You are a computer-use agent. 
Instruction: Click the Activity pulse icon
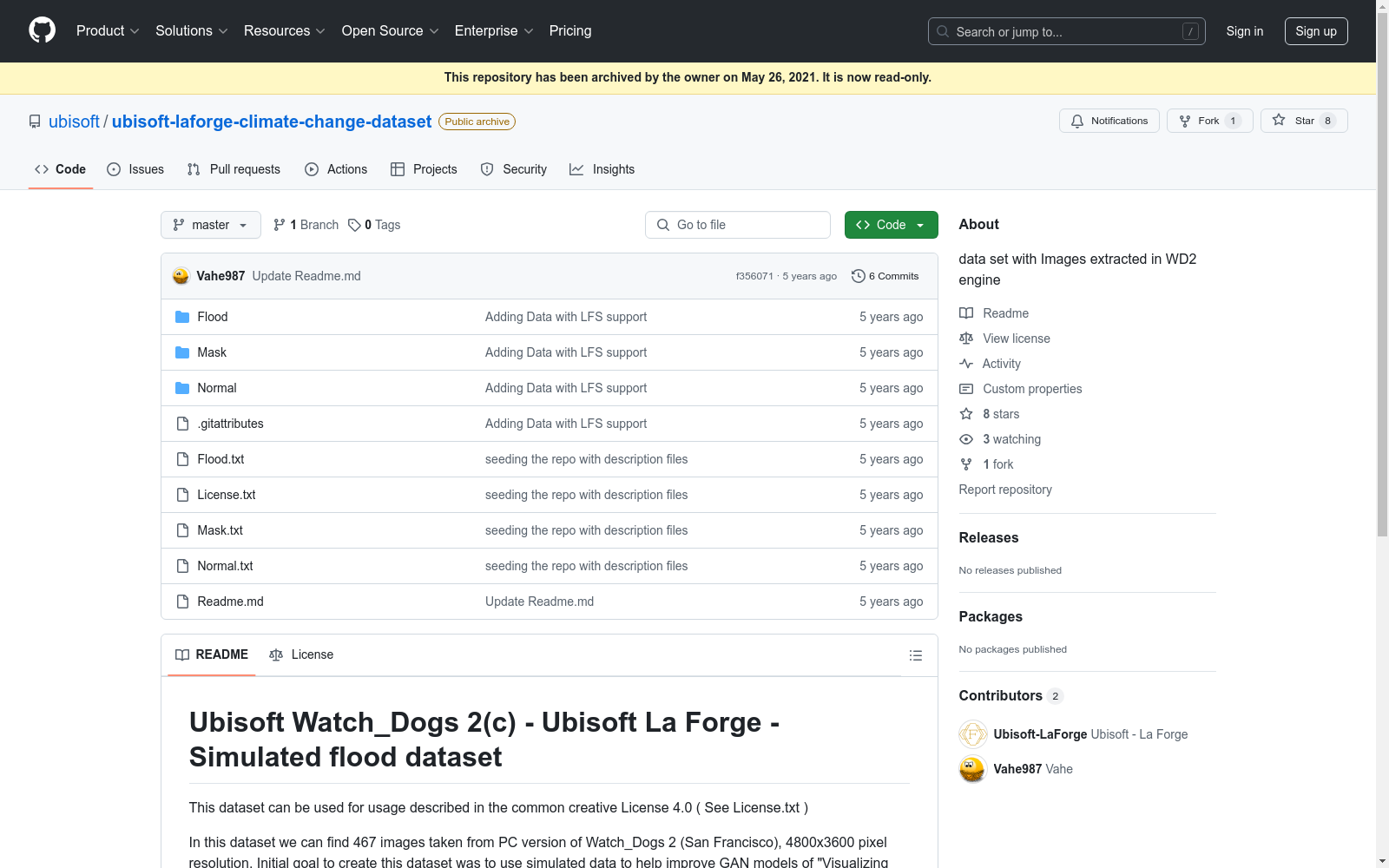[x=966, y=364]
